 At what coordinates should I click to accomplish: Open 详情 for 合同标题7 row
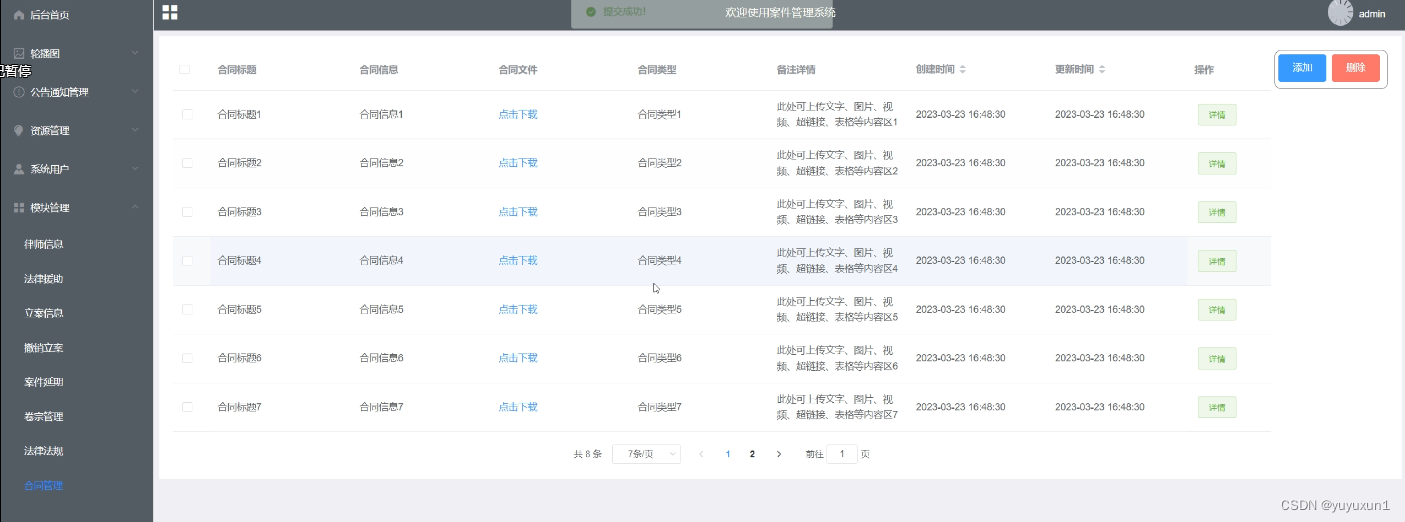(1217, 407)
